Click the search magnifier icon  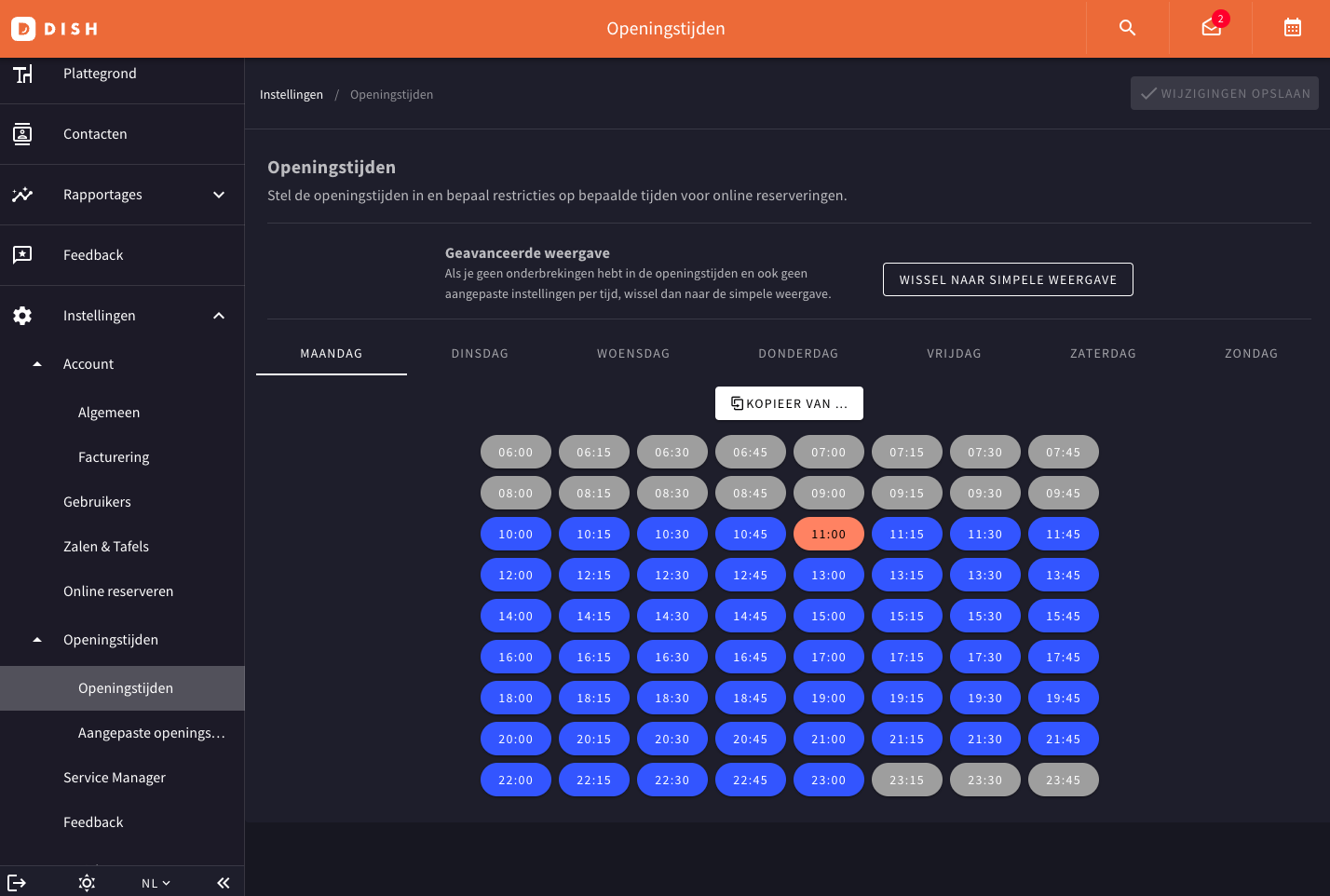(1127, 28)
